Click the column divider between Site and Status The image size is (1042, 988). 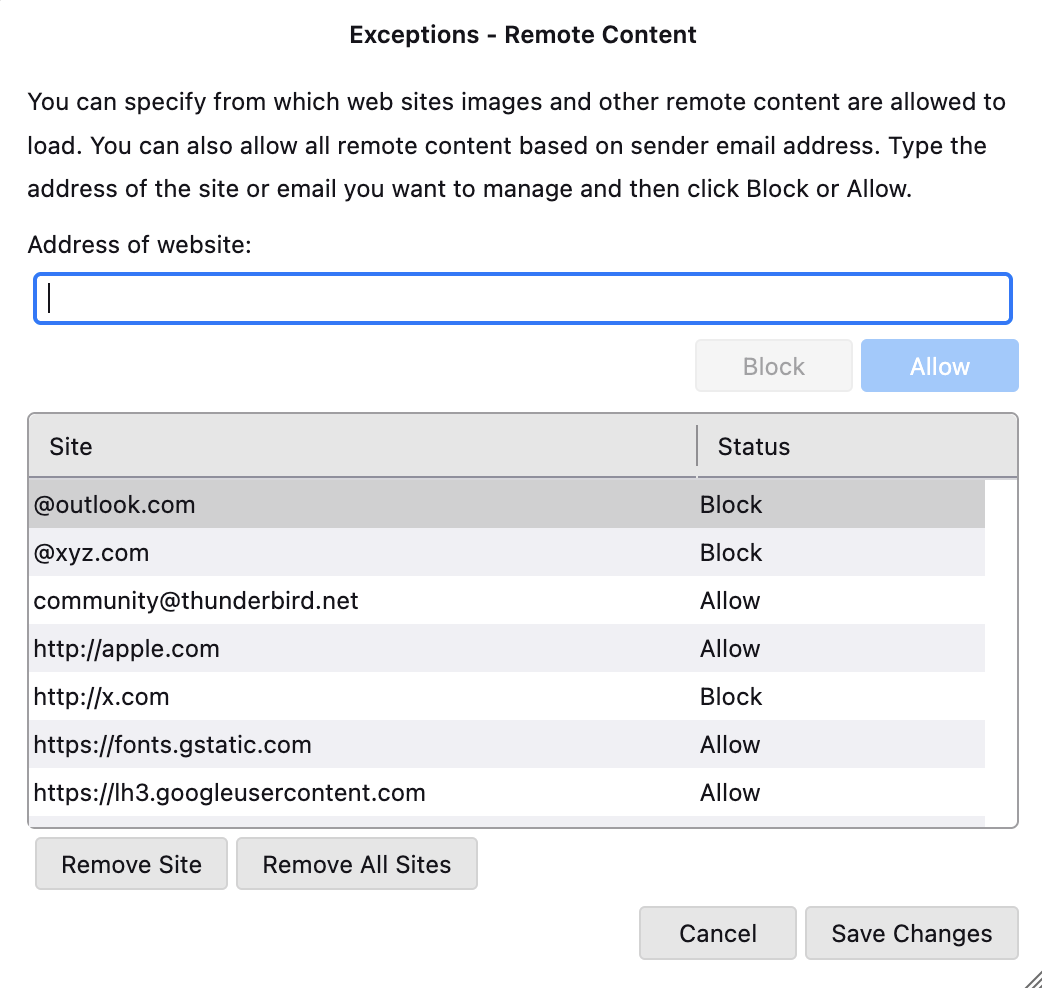click(x=697, y=446)
